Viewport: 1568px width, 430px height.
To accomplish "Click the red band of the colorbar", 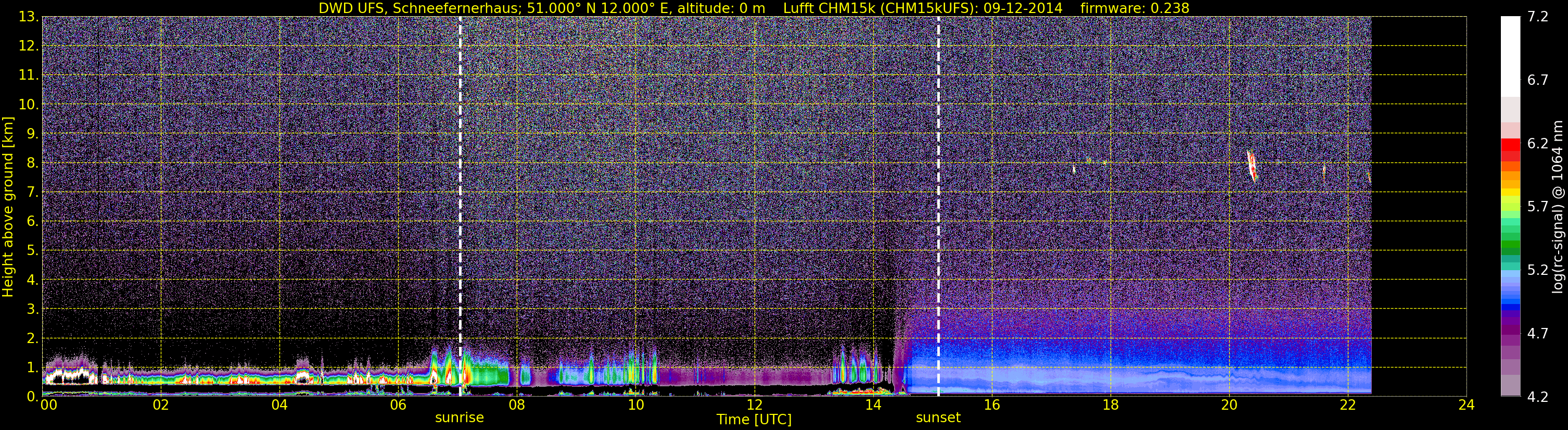I will coord(1510,149).
